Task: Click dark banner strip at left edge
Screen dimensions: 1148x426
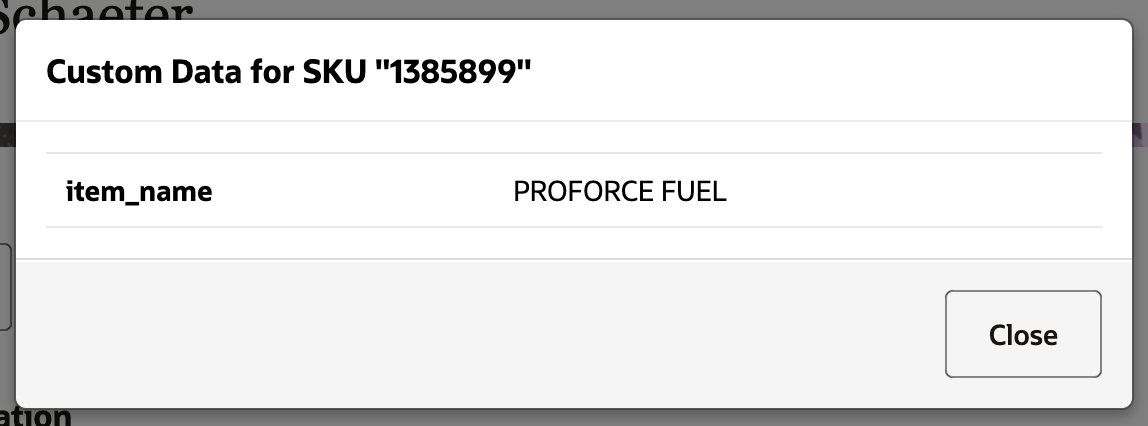Action: [7, 134]
